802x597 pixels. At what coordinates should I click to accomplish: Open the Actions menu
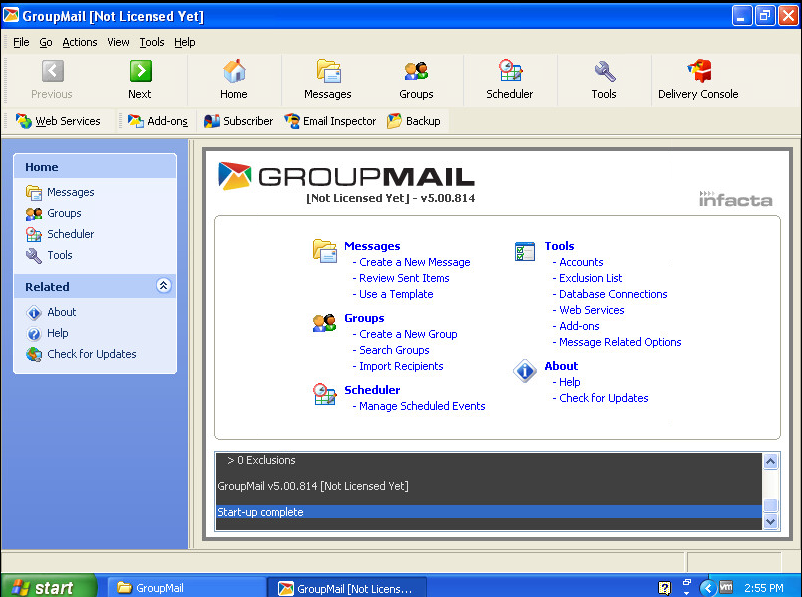(x=80, y=42)
